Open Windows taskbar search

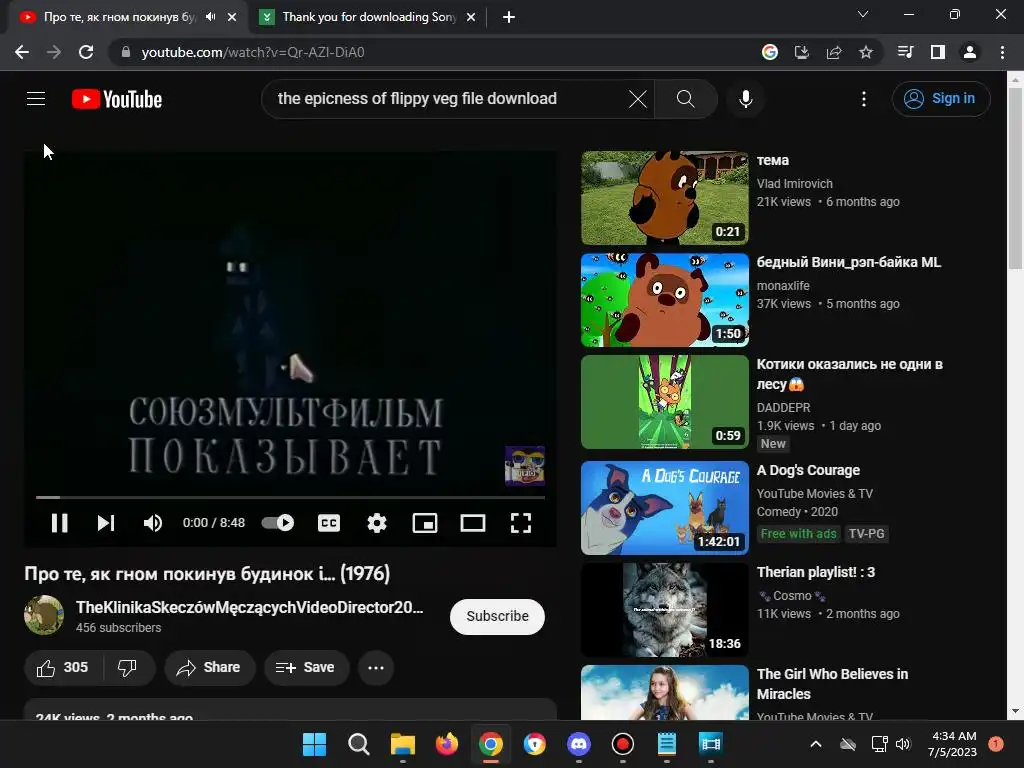359,744
